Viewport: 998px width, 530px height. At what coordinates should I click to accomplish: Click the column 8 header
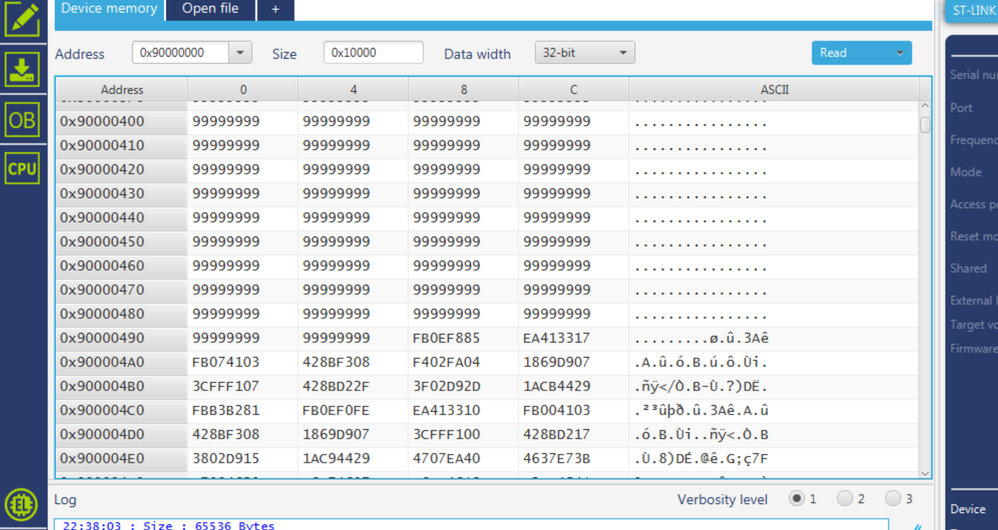click(463, 90)
